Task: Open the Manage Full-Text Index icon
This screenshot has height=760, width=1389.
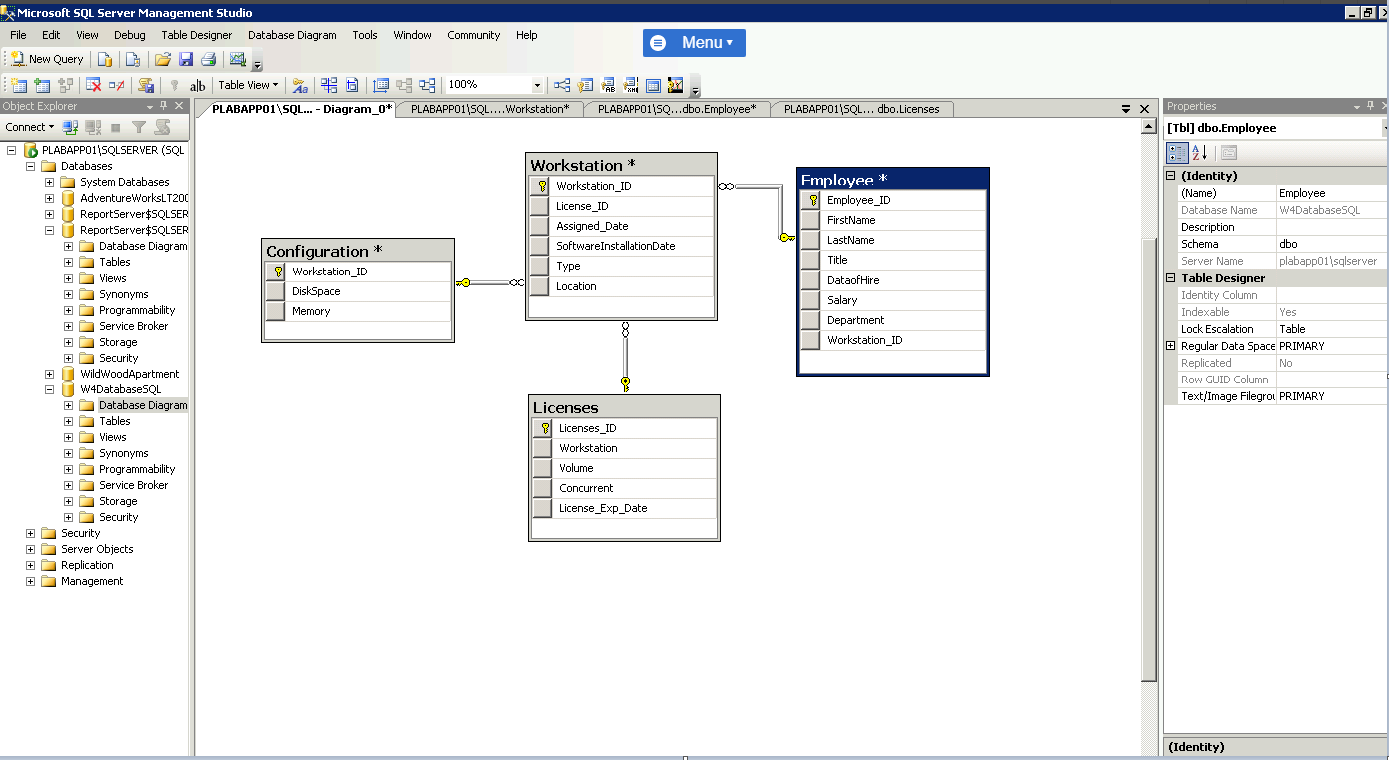Action: [x=608, y=85]
